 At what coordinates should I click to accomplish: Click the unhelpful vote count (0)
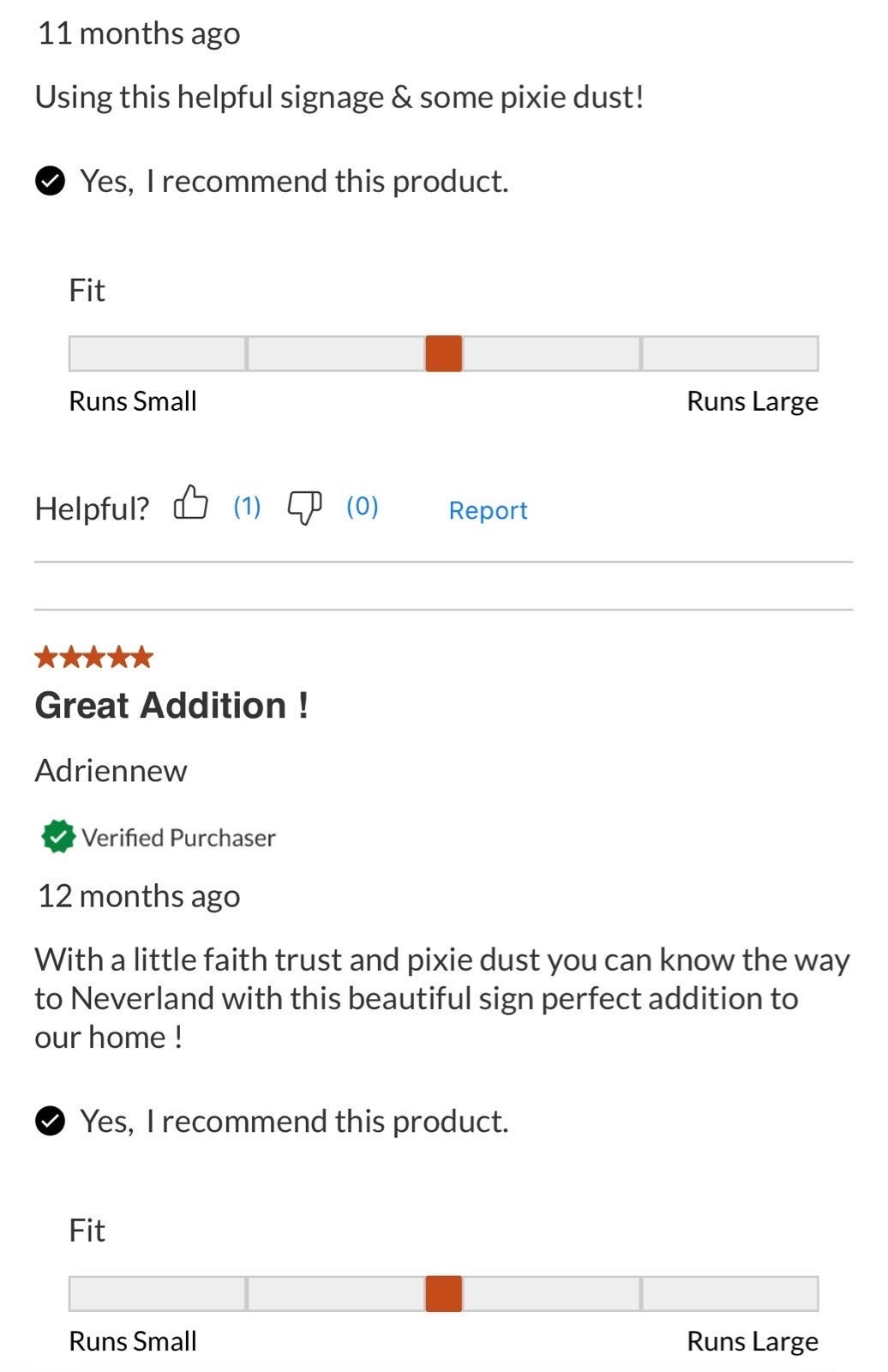click(x=362, y=506)
